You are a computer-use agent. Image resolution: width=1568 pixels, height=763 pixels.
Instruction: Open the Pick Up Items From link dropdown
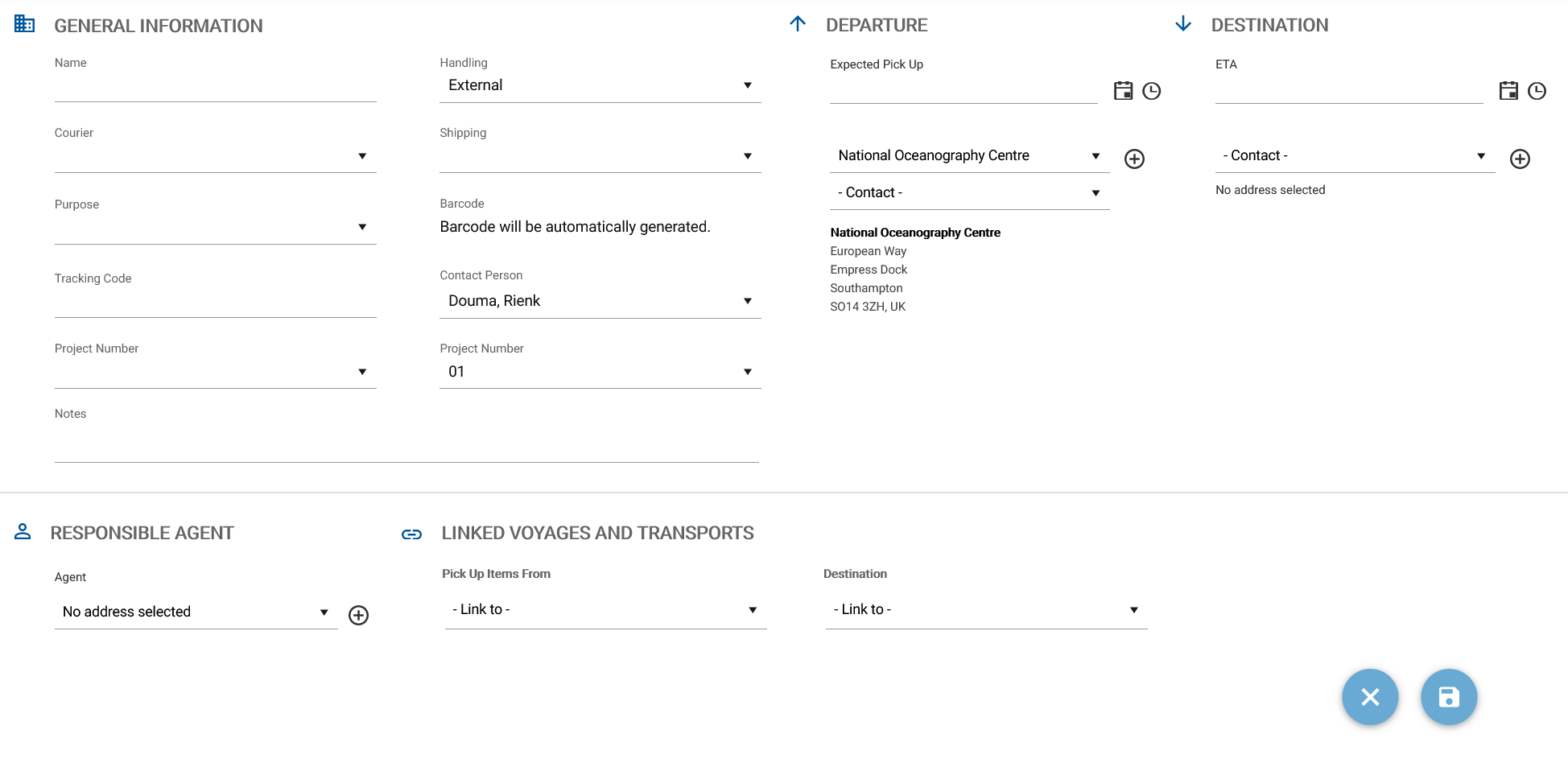click(605, 610)
